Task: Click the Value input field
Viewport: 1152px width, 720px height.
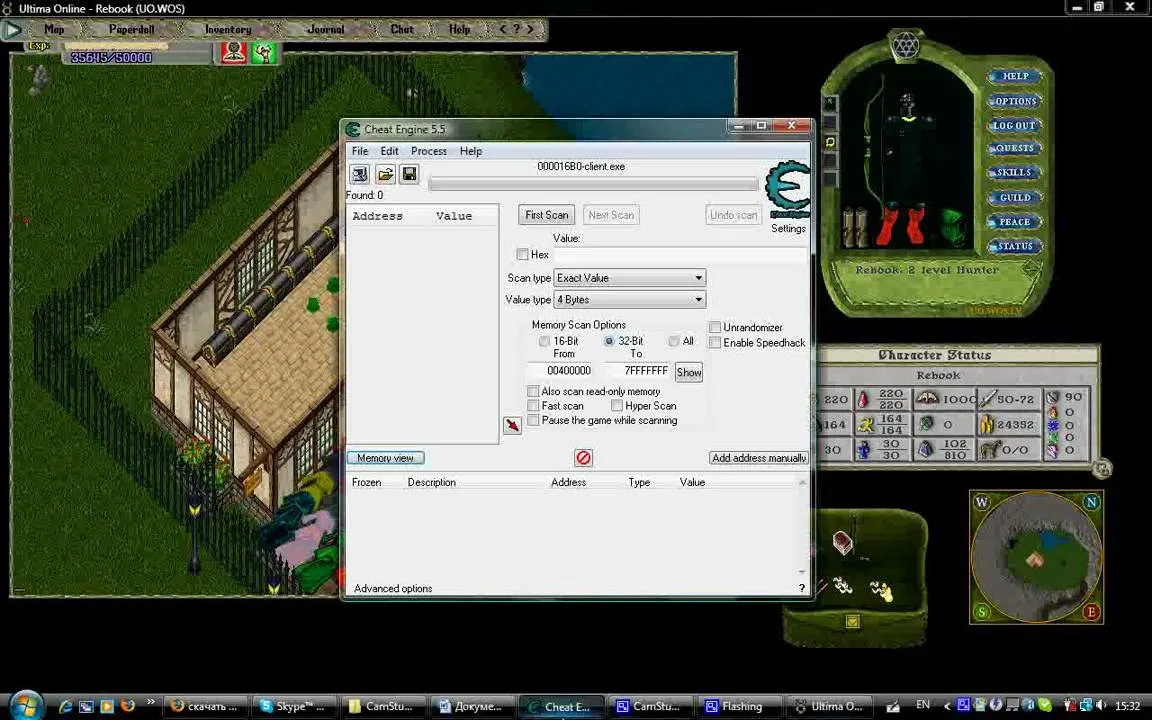Action: 680,255
